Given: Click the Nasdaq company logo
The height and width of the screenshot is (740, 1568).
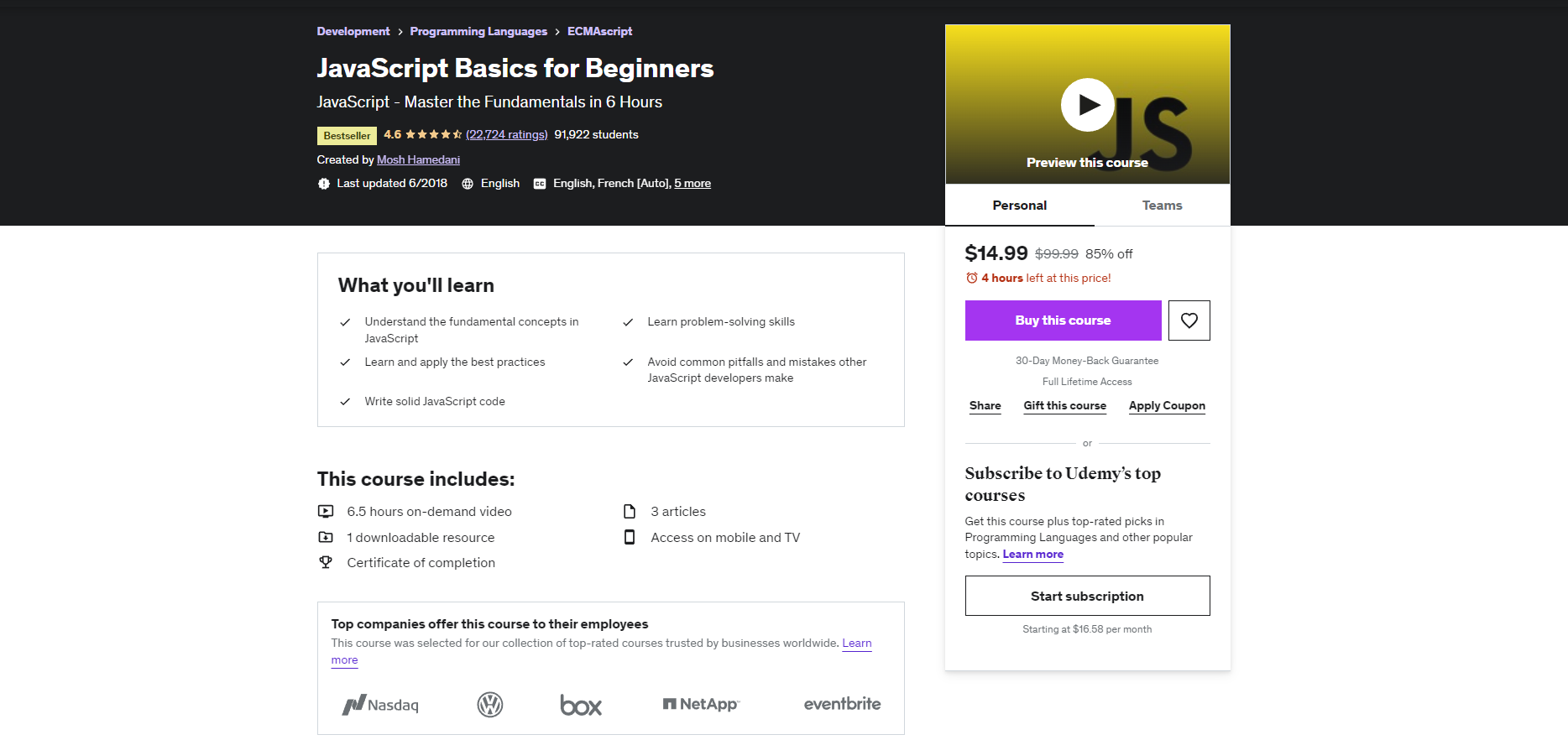Looking at the screenshot, I should coord(380,705).
